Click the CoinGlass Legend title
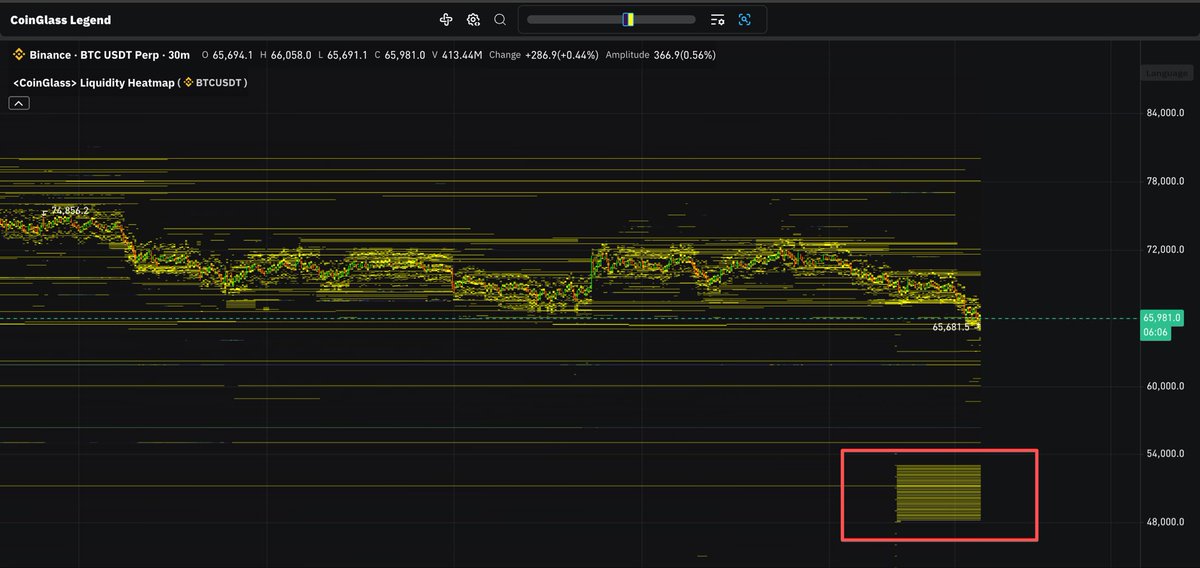This screenshot has height=568, width=1200. 62,20
